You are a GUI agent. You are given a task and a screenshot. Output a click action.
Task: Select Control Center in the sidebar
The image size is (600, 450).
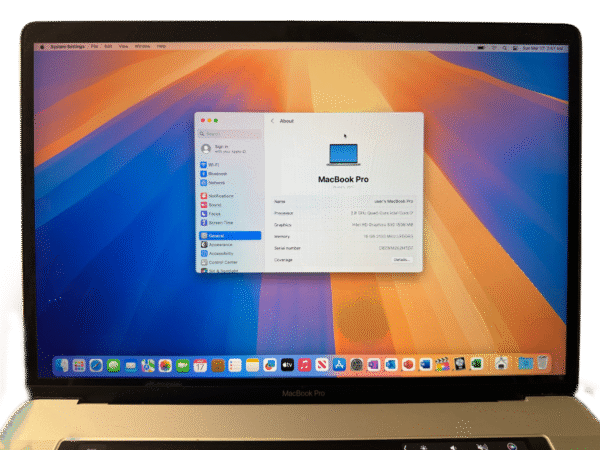click(230, 262)
